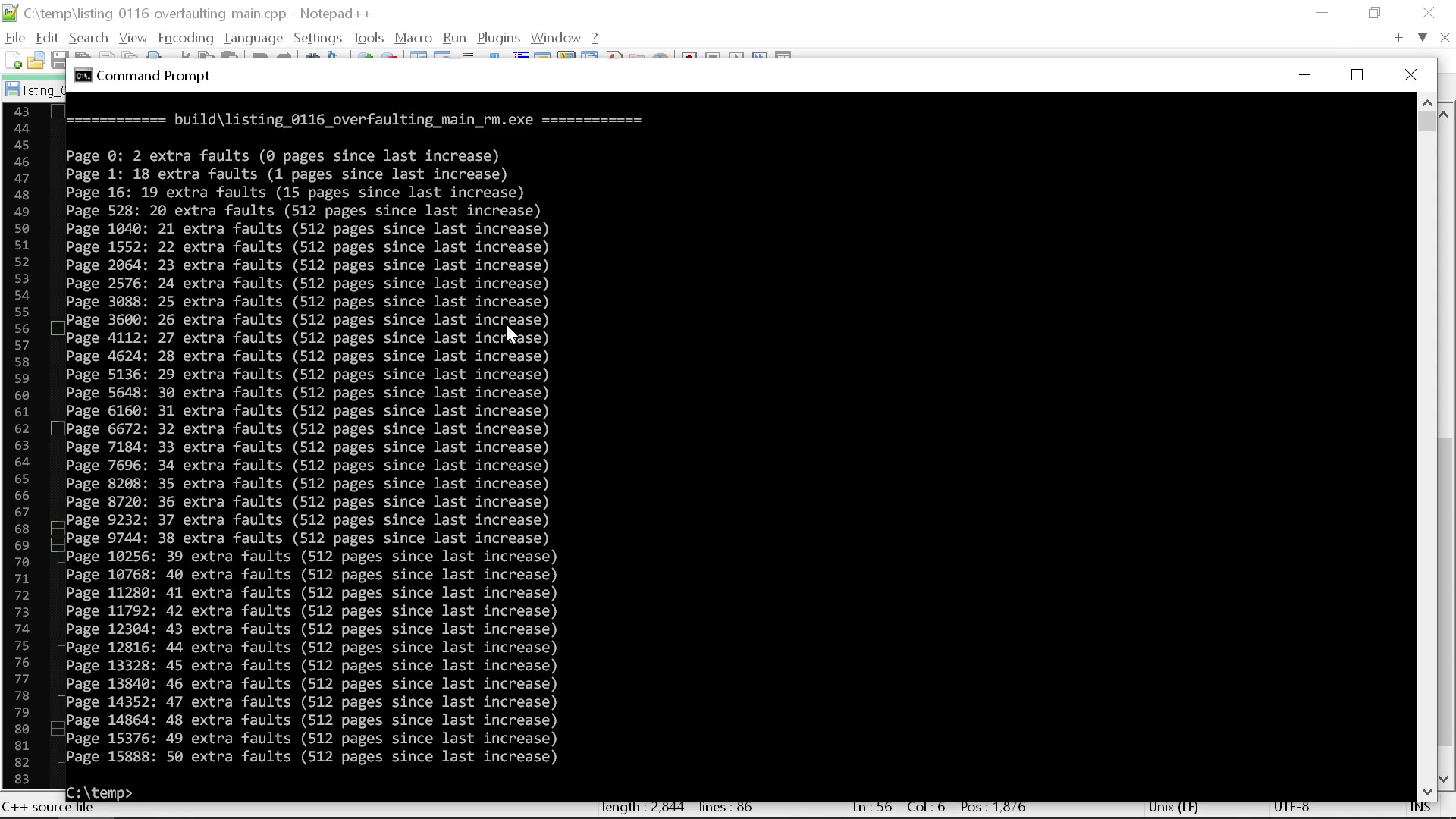Click the new tab plus button

pyautogui.click(x=1398, y=37)
